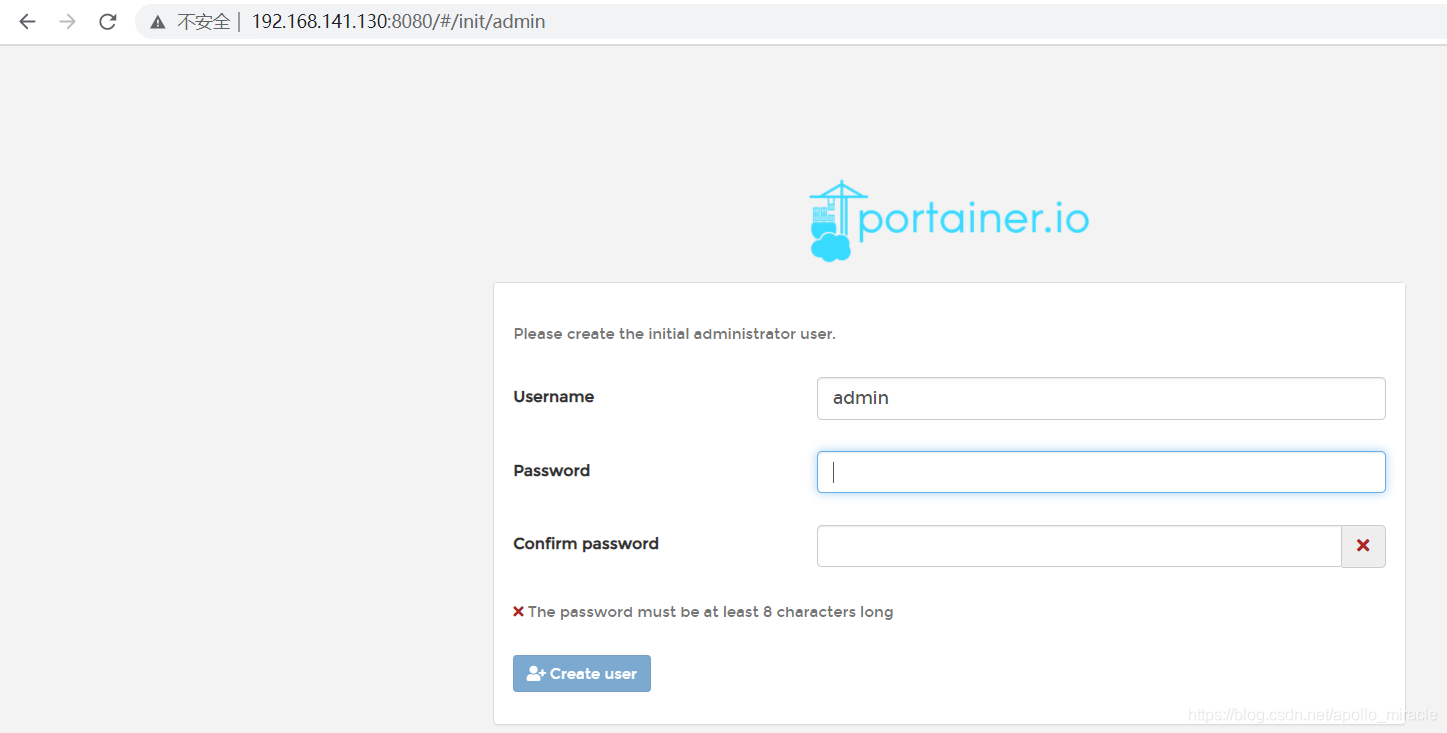The height and width of the screenshot is (733, 1447).
Task: Click into the Confirm password input field
Action: point(1079,546)
